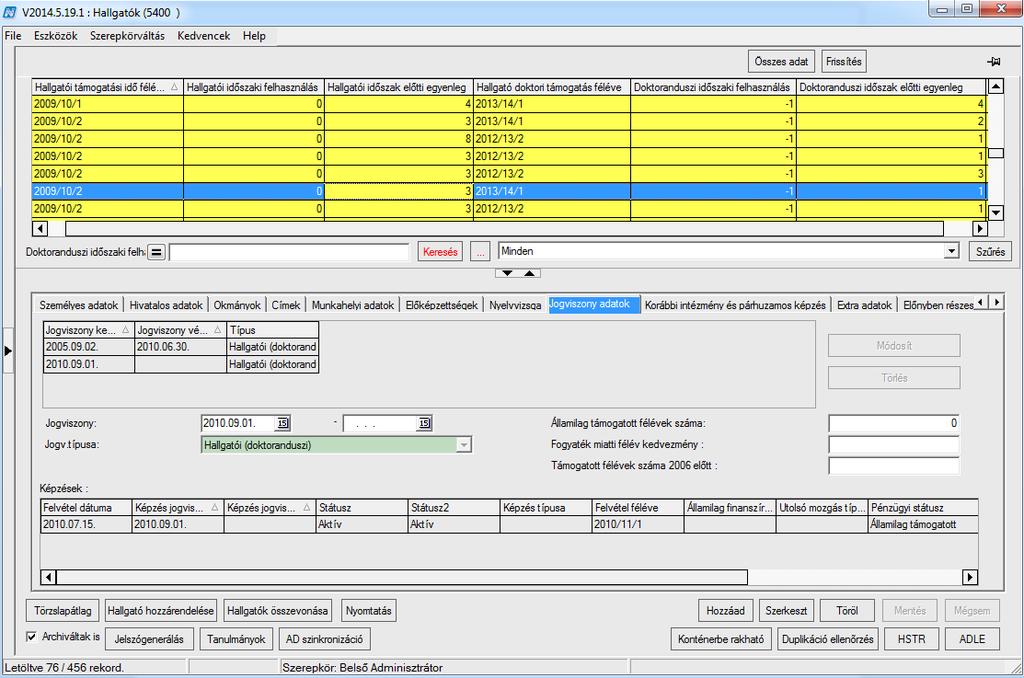This screenshot has height=678, width=1024.
Task: Click top grid vertical scrollbar thumb
Action: click(x=996, y=153)
